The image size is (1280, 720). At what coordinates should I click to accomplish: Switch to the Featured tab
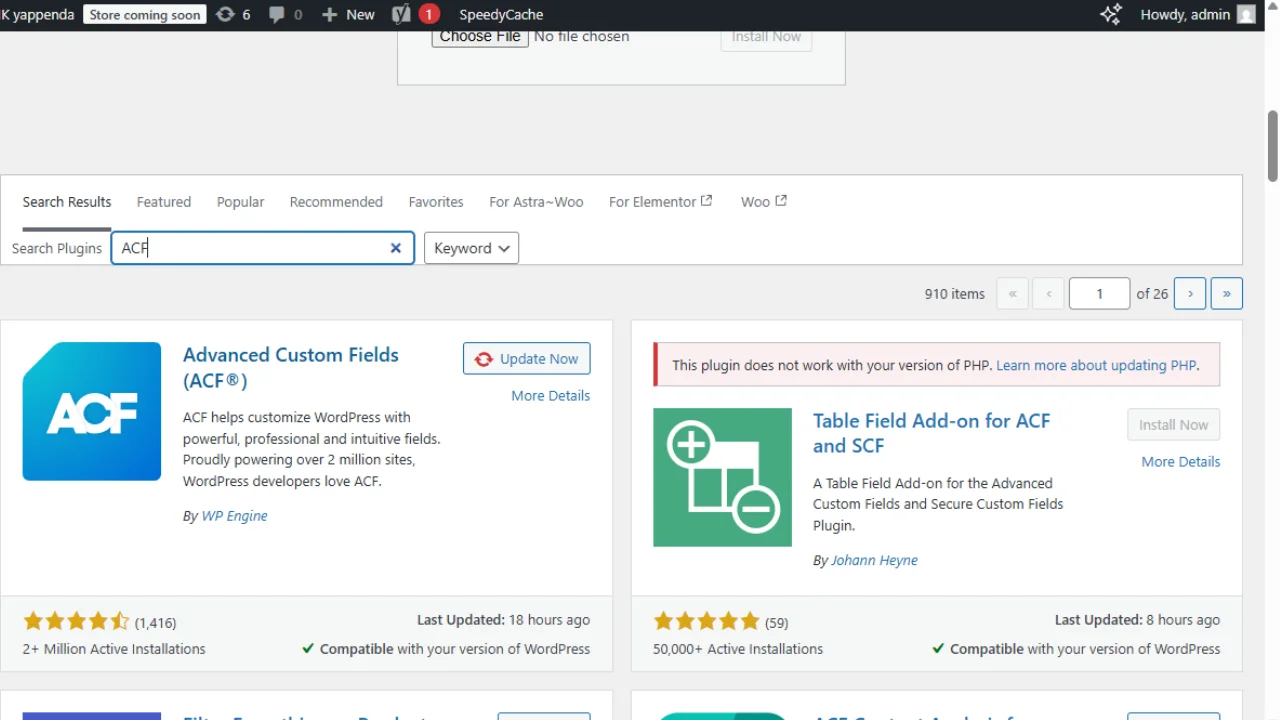tap(164, 202)
